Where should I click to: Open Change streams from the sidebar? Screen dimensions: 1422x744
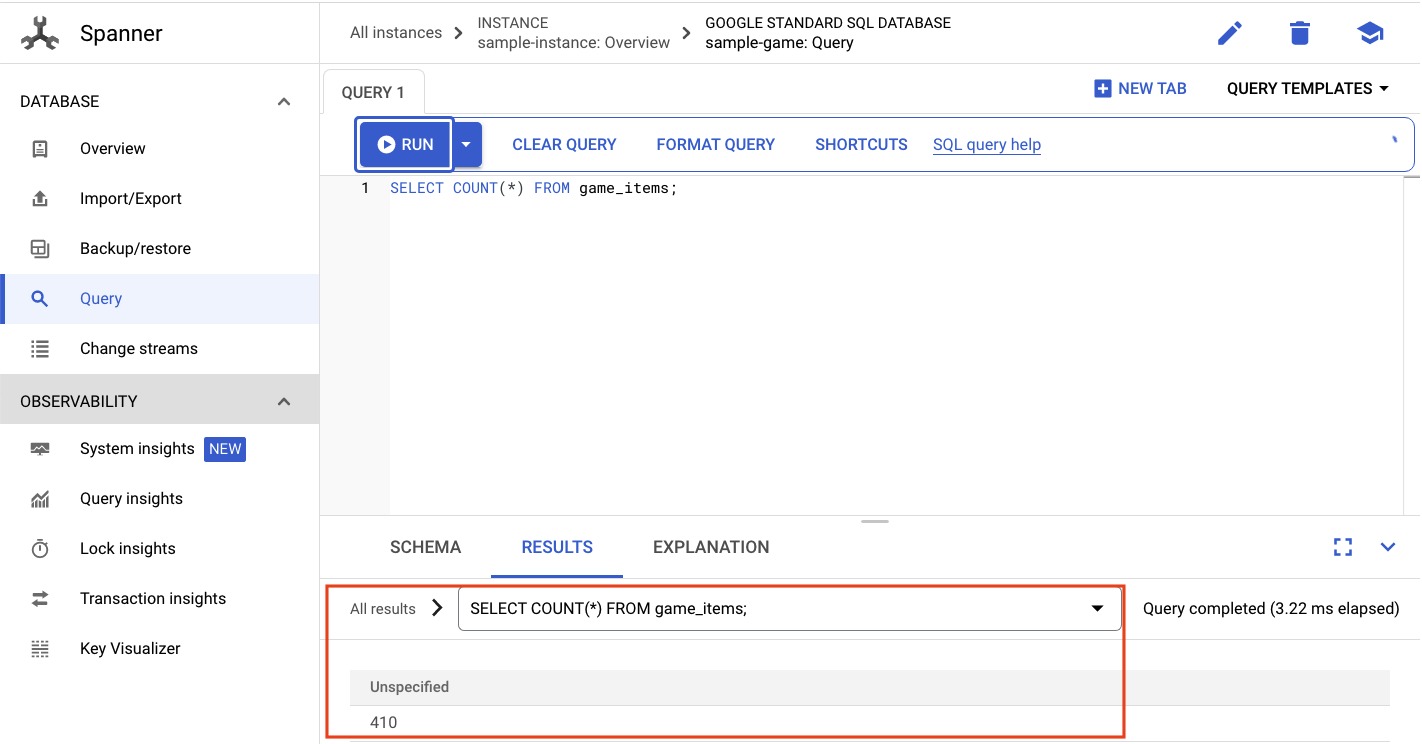tap(138, 348)
